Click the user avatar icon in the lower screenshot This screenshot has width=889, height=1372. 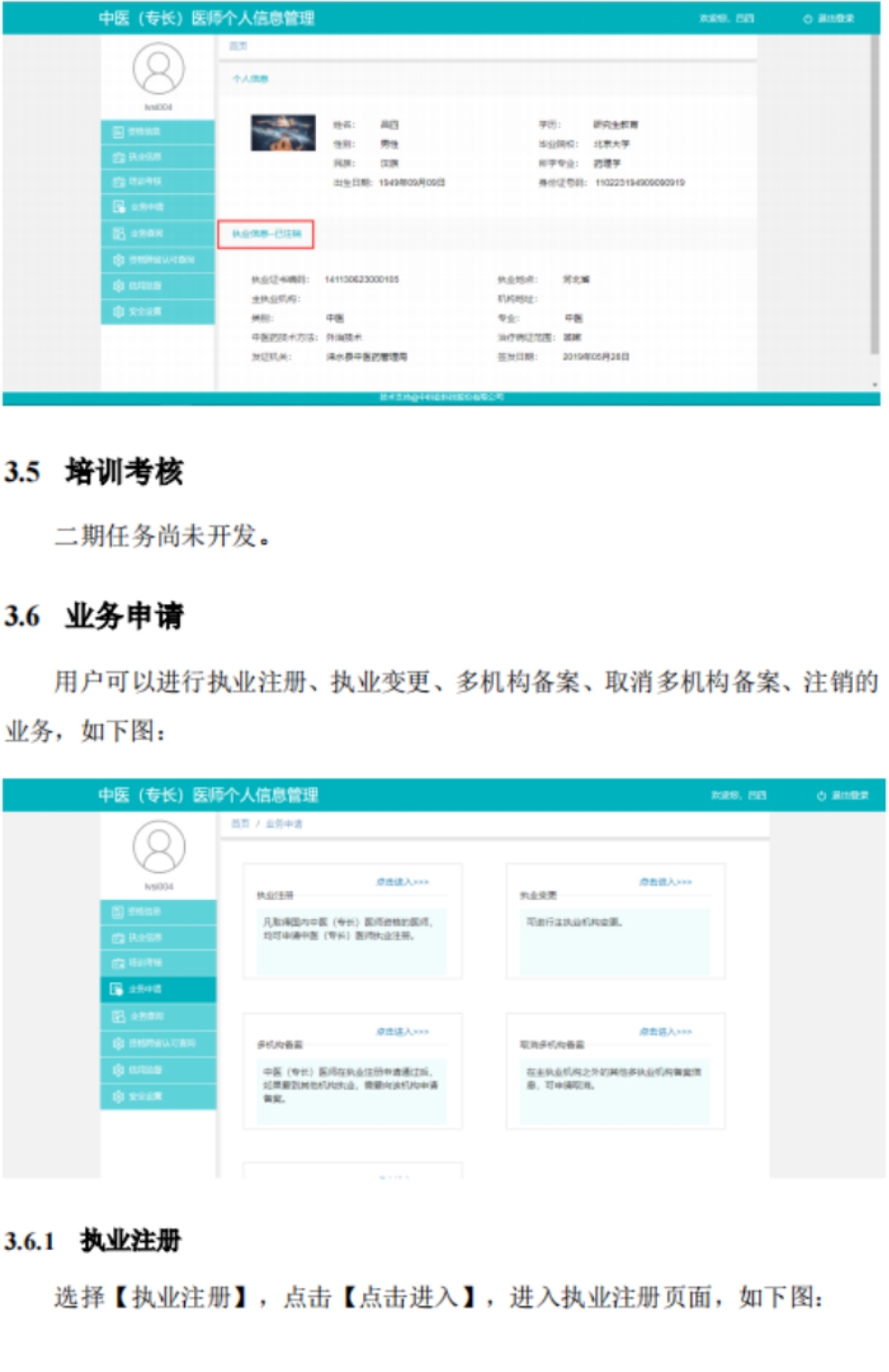coord(159,847)
